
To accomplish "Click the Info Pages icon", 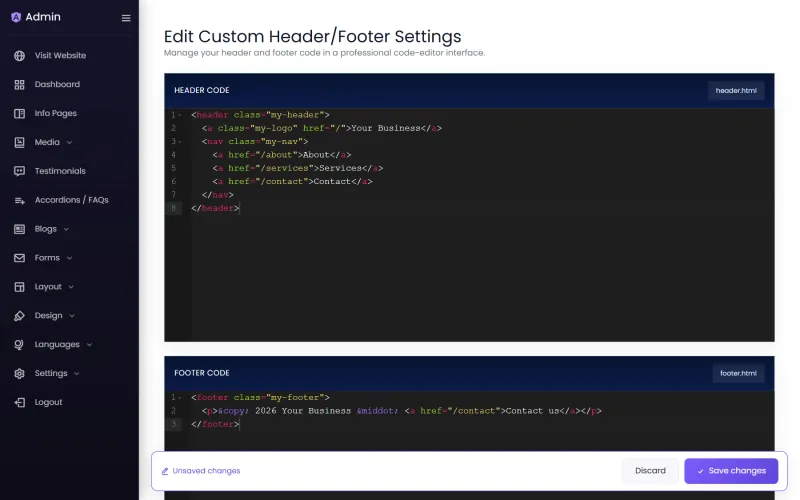I will coord(19,113).
